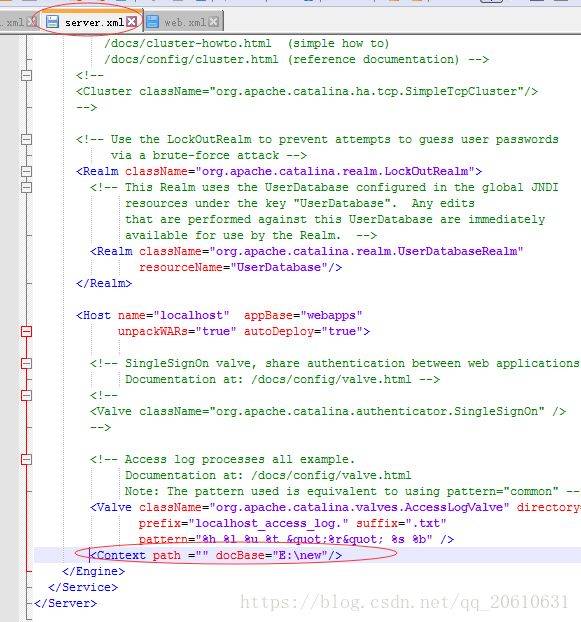
Task: Collapse the Host element red fold marker
Action: click(x=26, y=331)
